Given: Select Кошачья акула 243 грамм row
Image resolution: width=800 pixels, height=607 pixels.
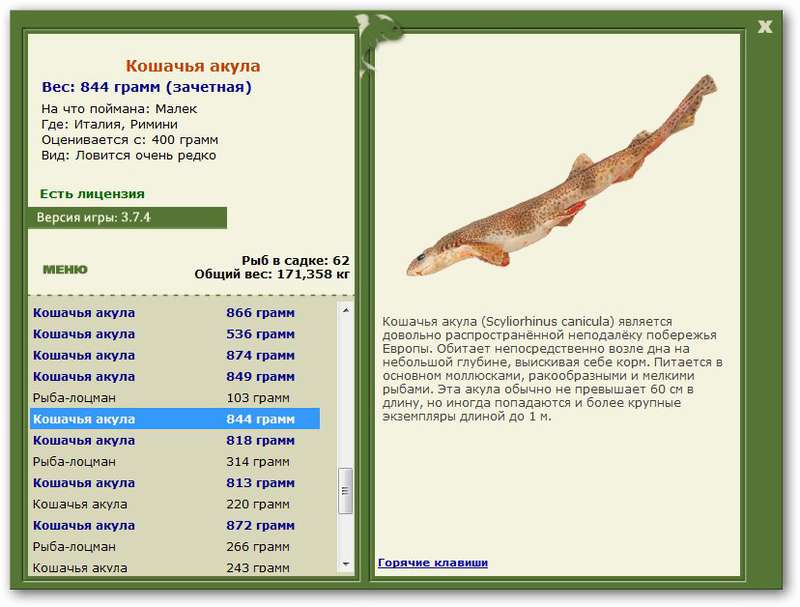Looking at the screenshot, I should pos(175,567).
